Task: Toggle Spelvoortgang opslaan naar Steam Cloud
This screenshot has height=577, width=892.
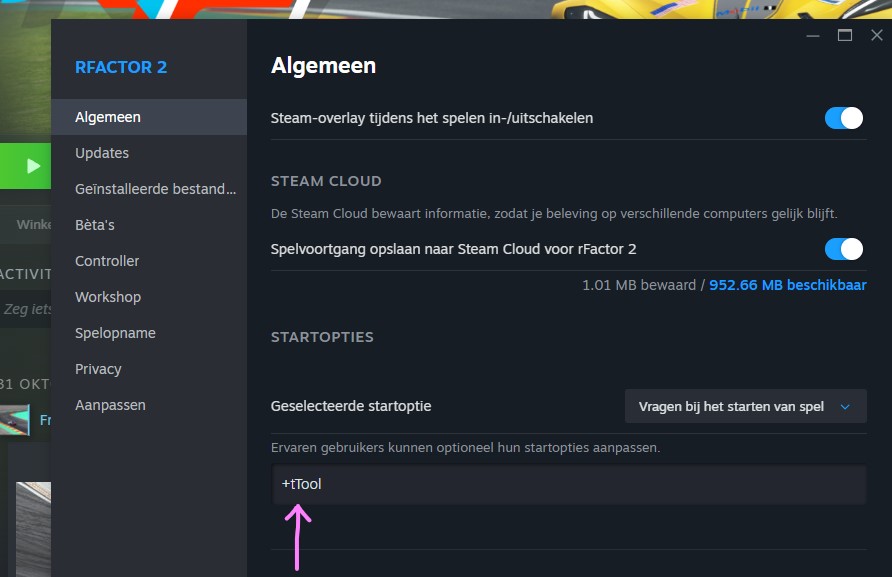Action: pos(844,248)
